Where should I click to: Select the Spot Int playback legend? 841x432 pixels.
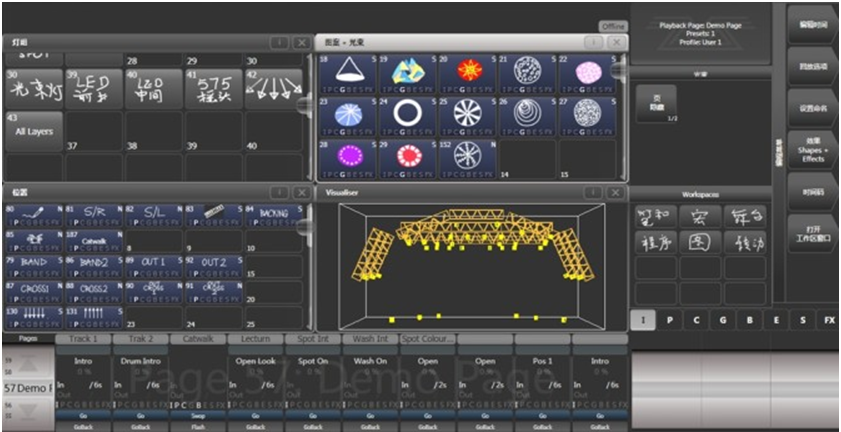pos(313,339)
